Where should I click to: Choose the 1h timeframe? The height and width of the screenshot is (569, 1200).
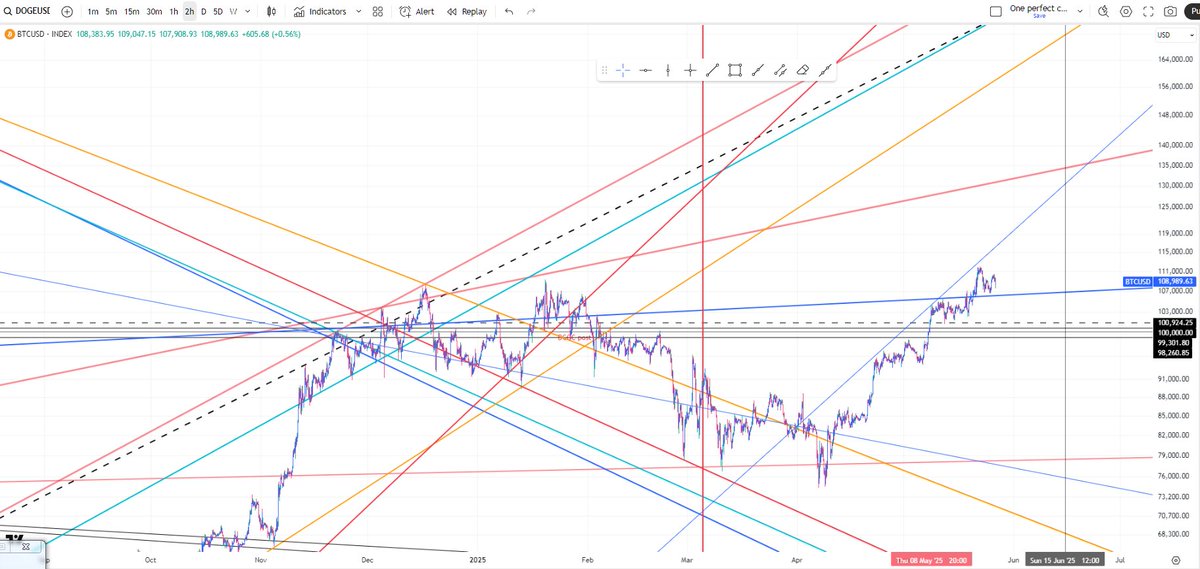pyautogui.click(x=174, y=11)
